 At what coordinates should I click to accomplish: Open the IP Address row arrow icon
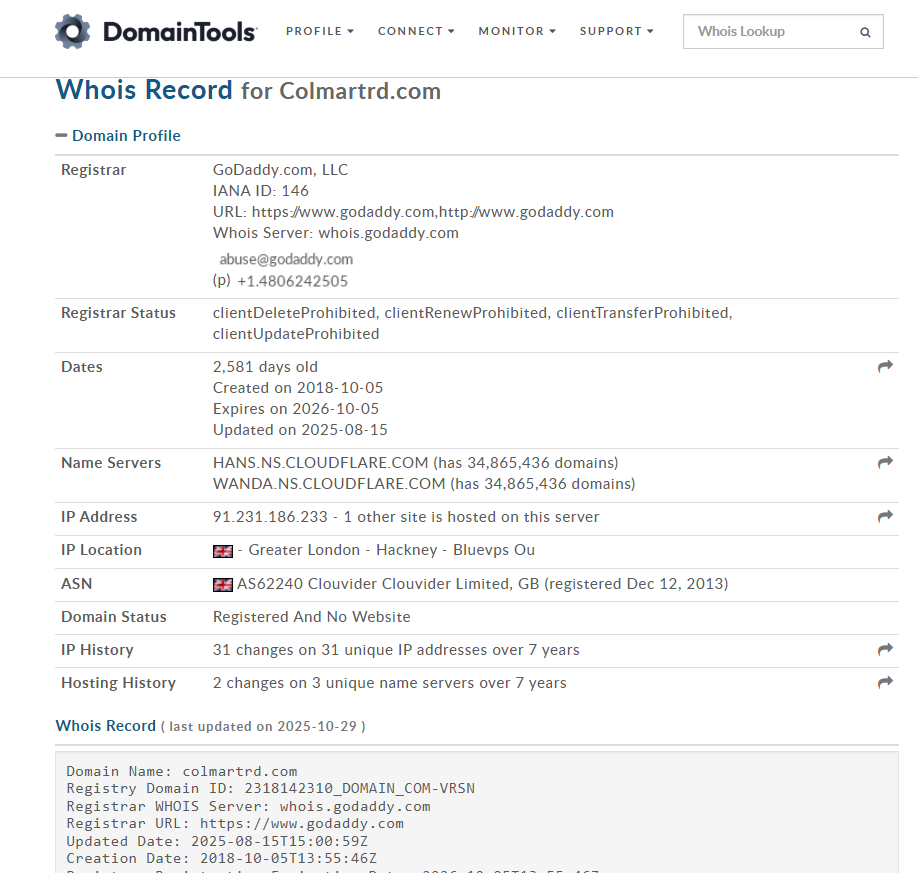point(885,517)
